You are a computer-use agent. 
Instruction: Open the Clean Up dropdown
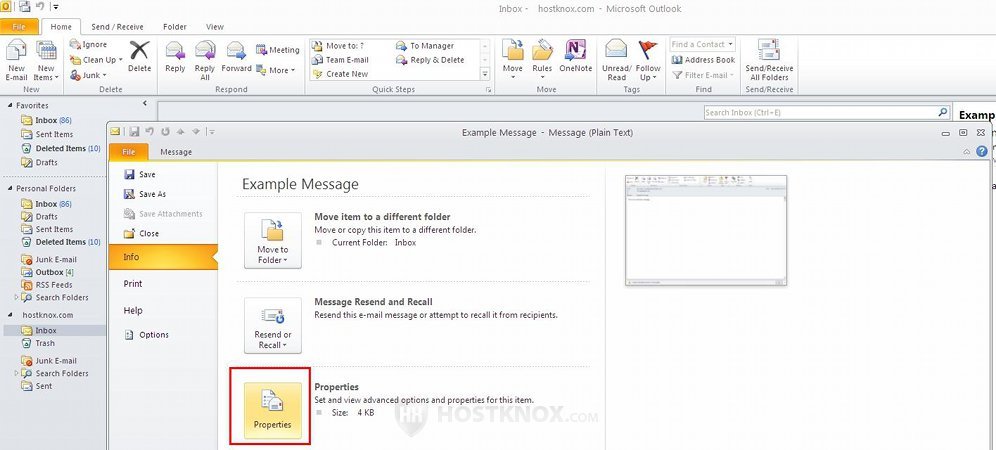96,60
